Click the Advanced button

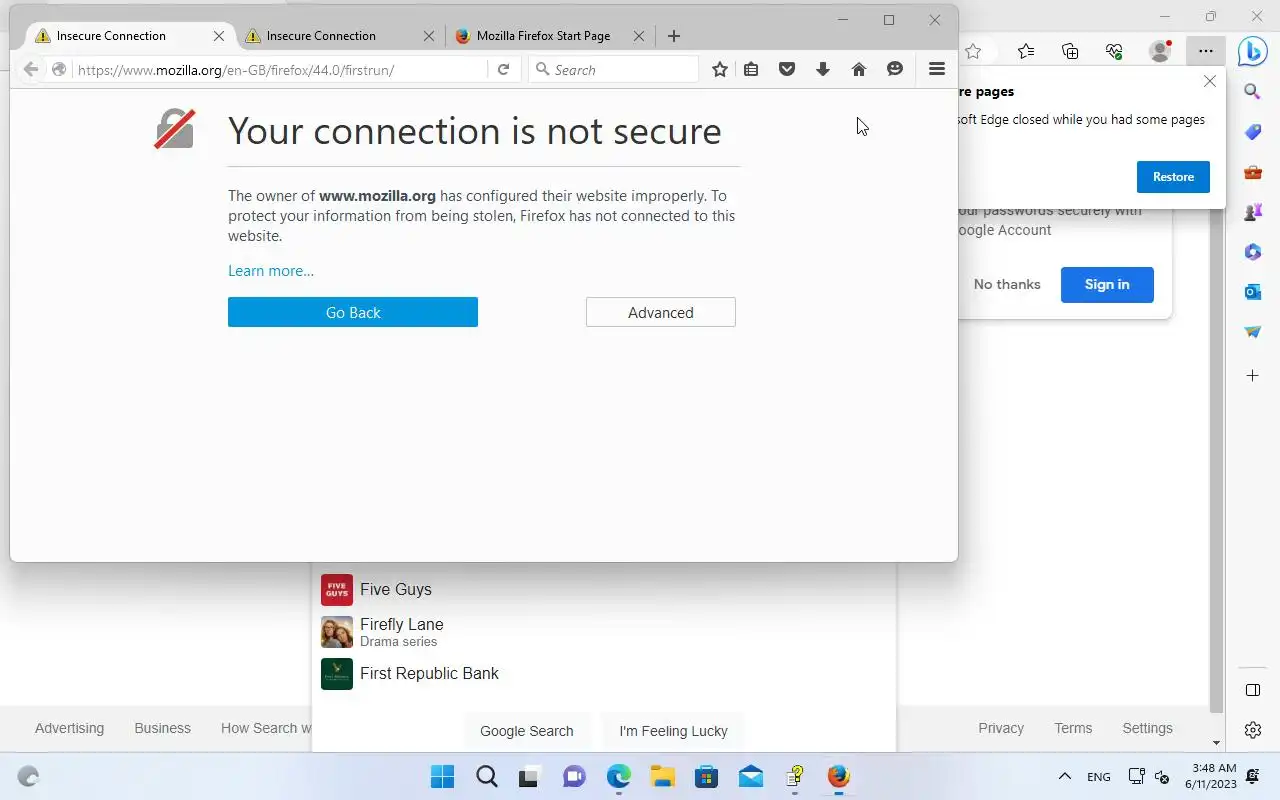coord(661,312)
